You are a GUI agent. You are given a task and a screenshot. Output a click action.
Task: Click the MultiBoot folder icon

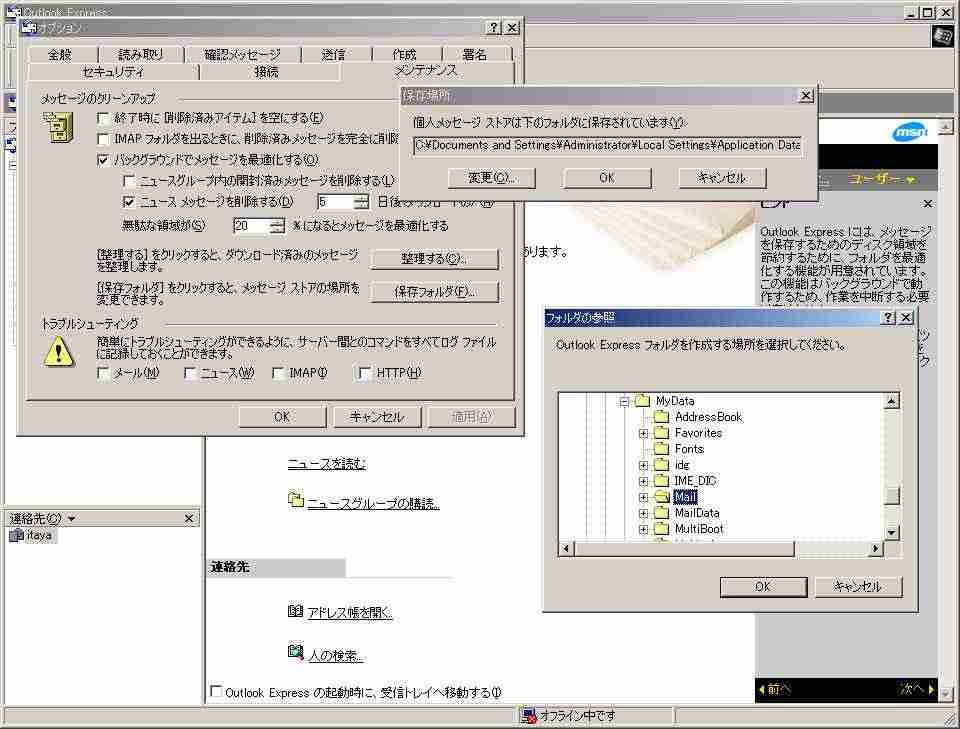point(661,529)
